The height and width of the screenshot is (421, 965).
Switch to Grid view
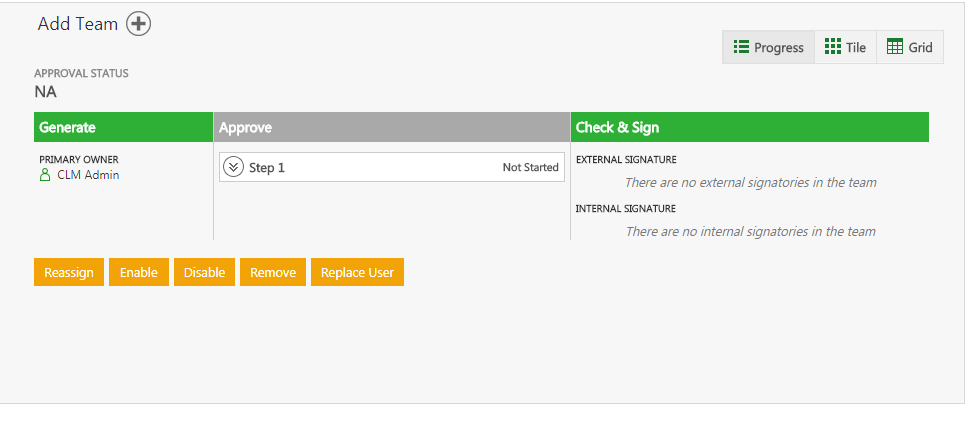pyautogui.click(x=909, y=47)
